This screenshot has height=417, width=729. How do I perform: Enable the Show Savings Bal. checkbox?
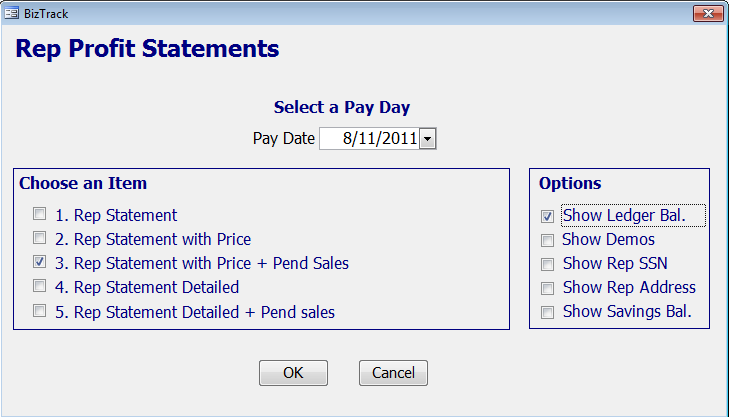(x=547, y=312)
